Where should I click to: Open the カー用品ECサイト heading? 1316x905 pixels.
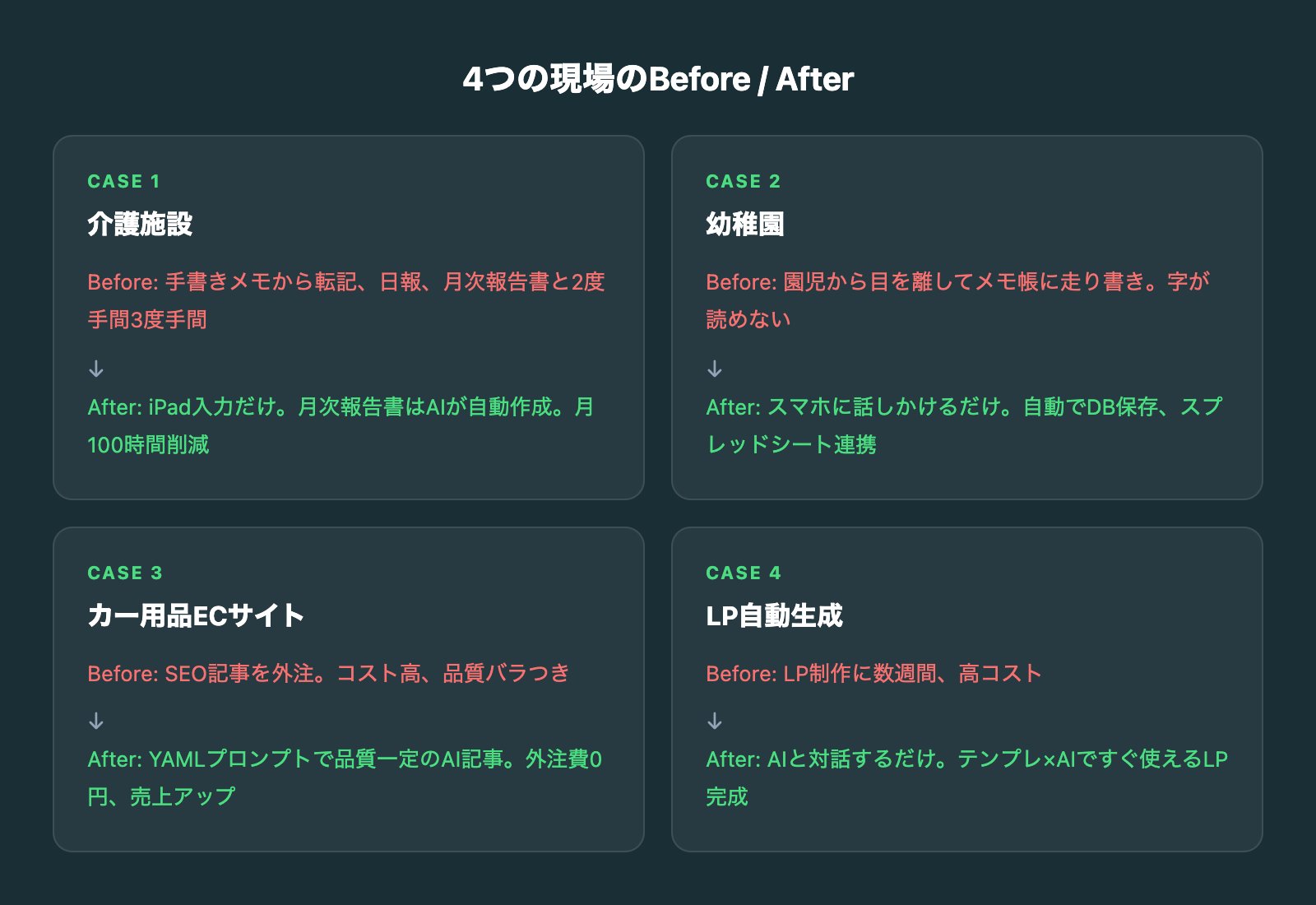click(x=196, y=615)
